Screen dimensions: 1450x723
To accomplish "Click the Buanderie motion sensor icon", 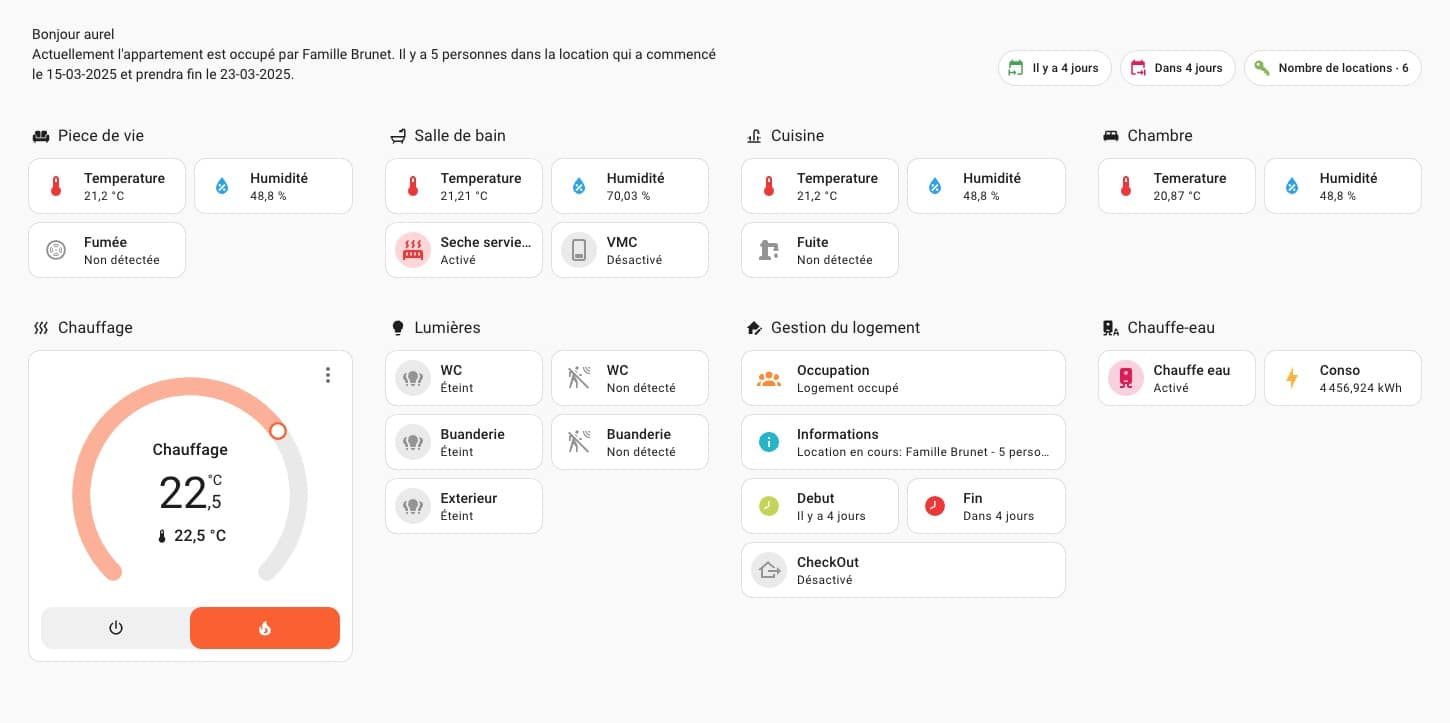I will [x=578, y=442].
